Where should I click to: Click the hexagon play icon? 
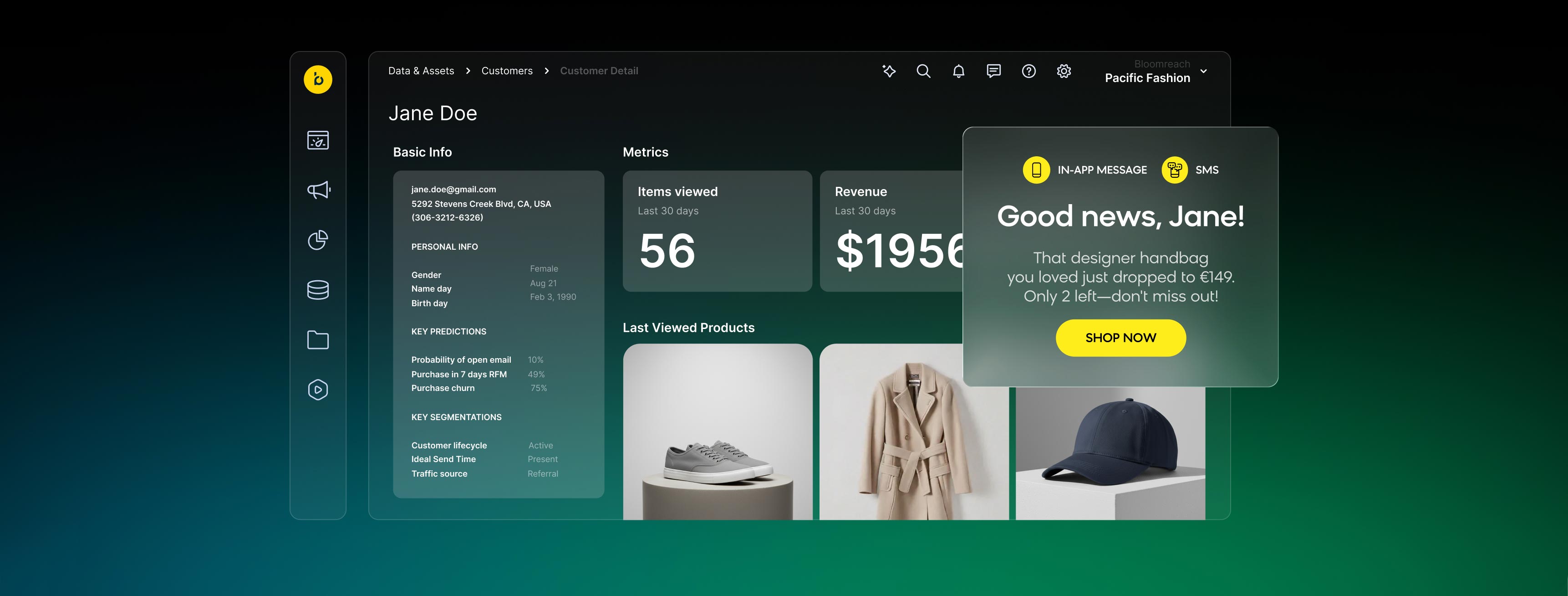318,390
